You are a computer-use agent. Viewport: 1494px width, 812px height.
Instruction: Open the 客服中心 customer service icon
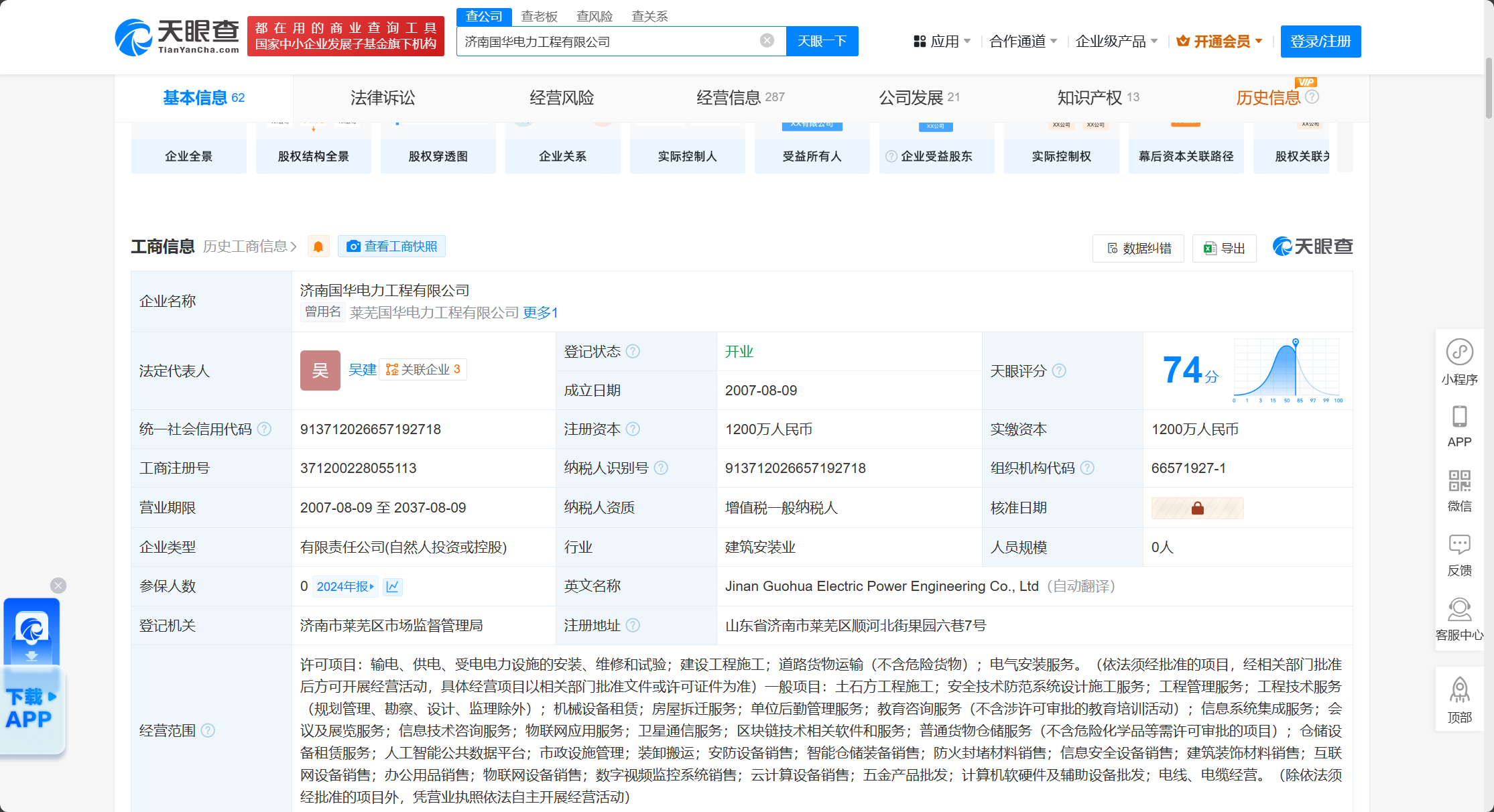click(x=1459, y=619)
